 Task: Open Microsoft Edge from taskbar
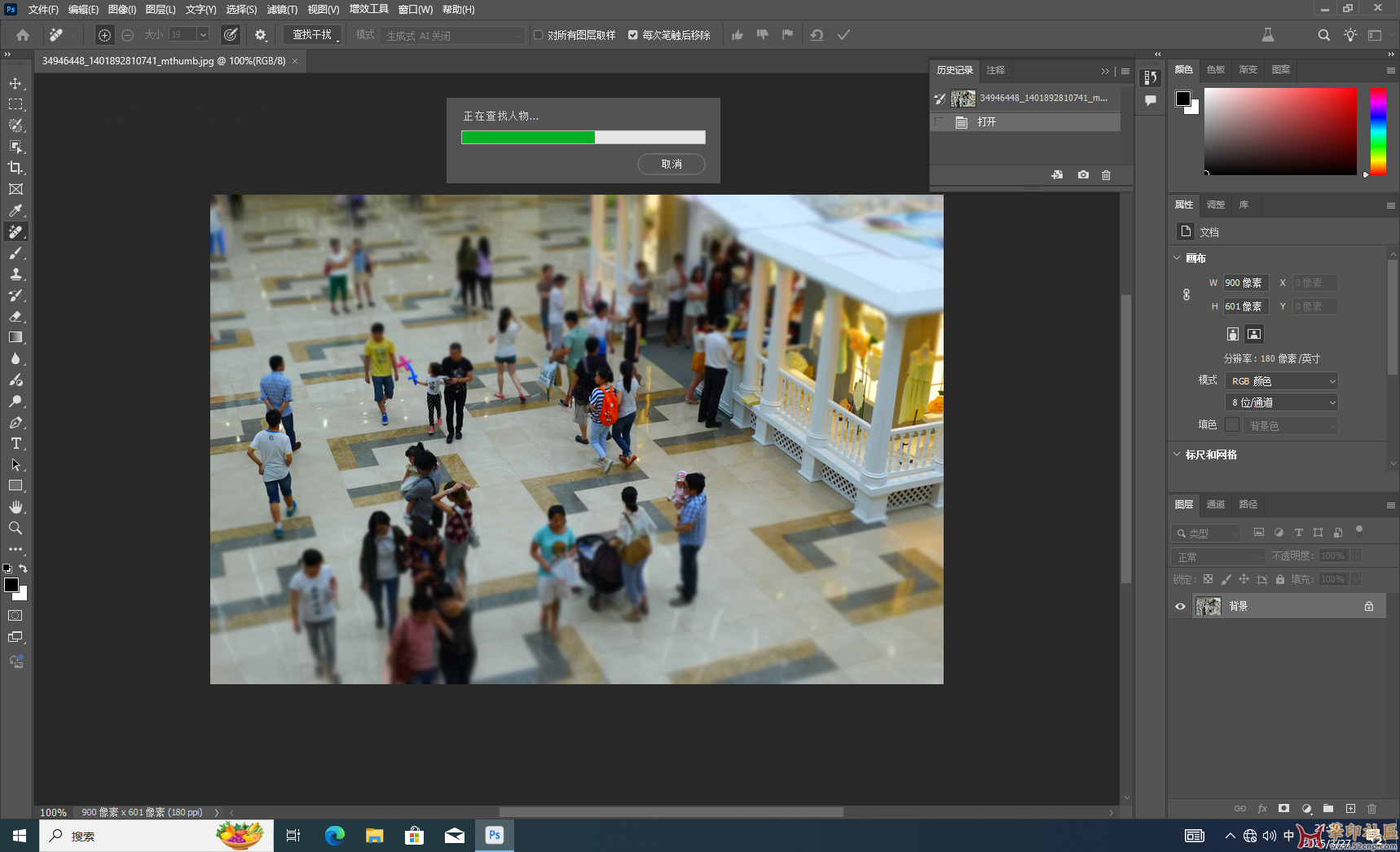(334, 836)
